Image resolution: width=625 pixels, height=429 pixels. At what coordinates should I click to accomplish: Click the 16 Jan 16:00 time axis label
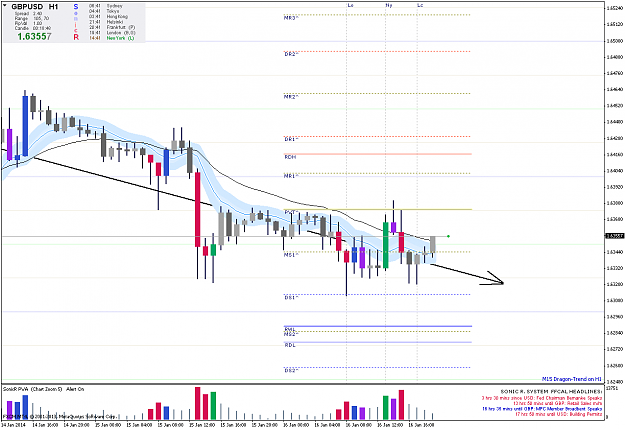pos(422,425)
